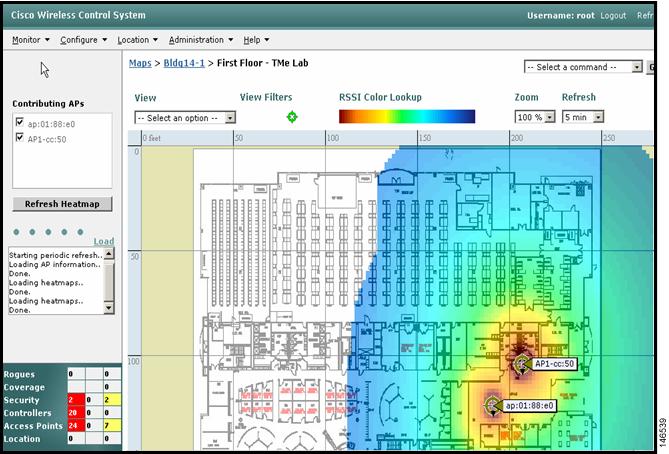Click the 'Contributing APs' heading

pyautogui.click(x=48, y=103)
